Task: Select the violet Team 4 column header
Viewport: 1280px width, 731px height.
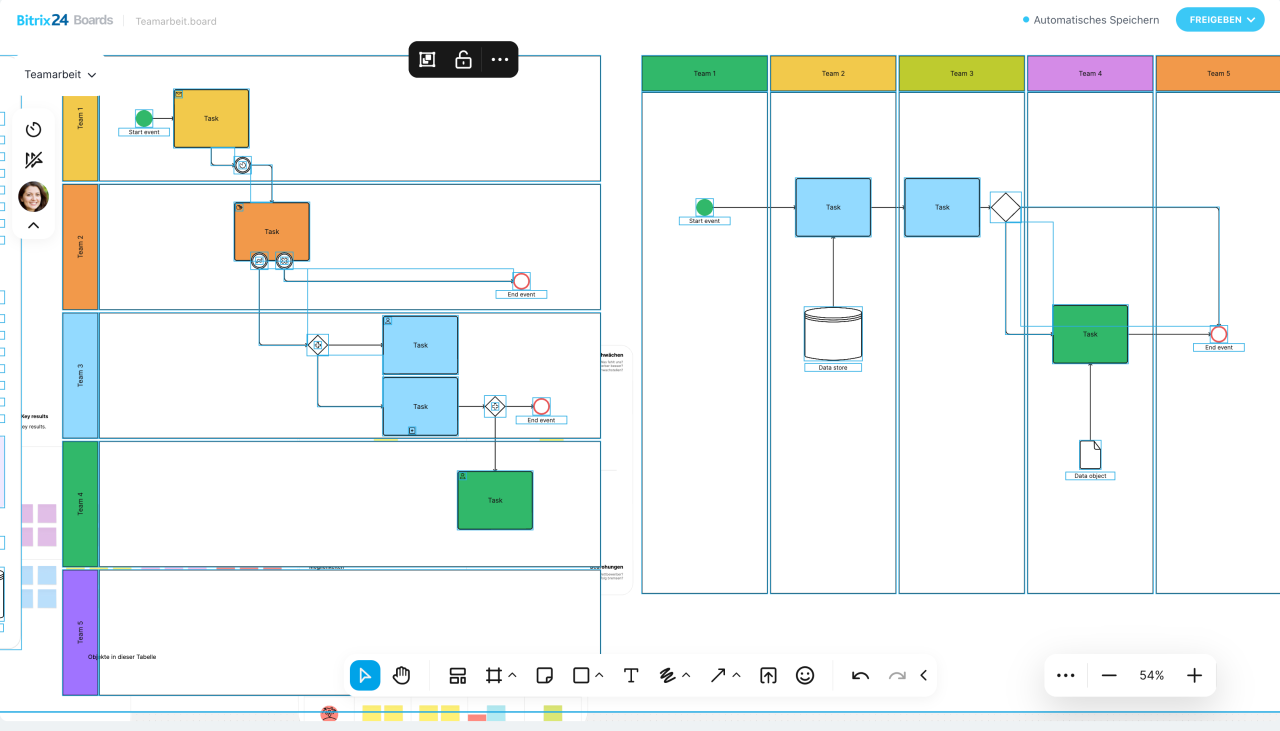Action: [1090, 73]
